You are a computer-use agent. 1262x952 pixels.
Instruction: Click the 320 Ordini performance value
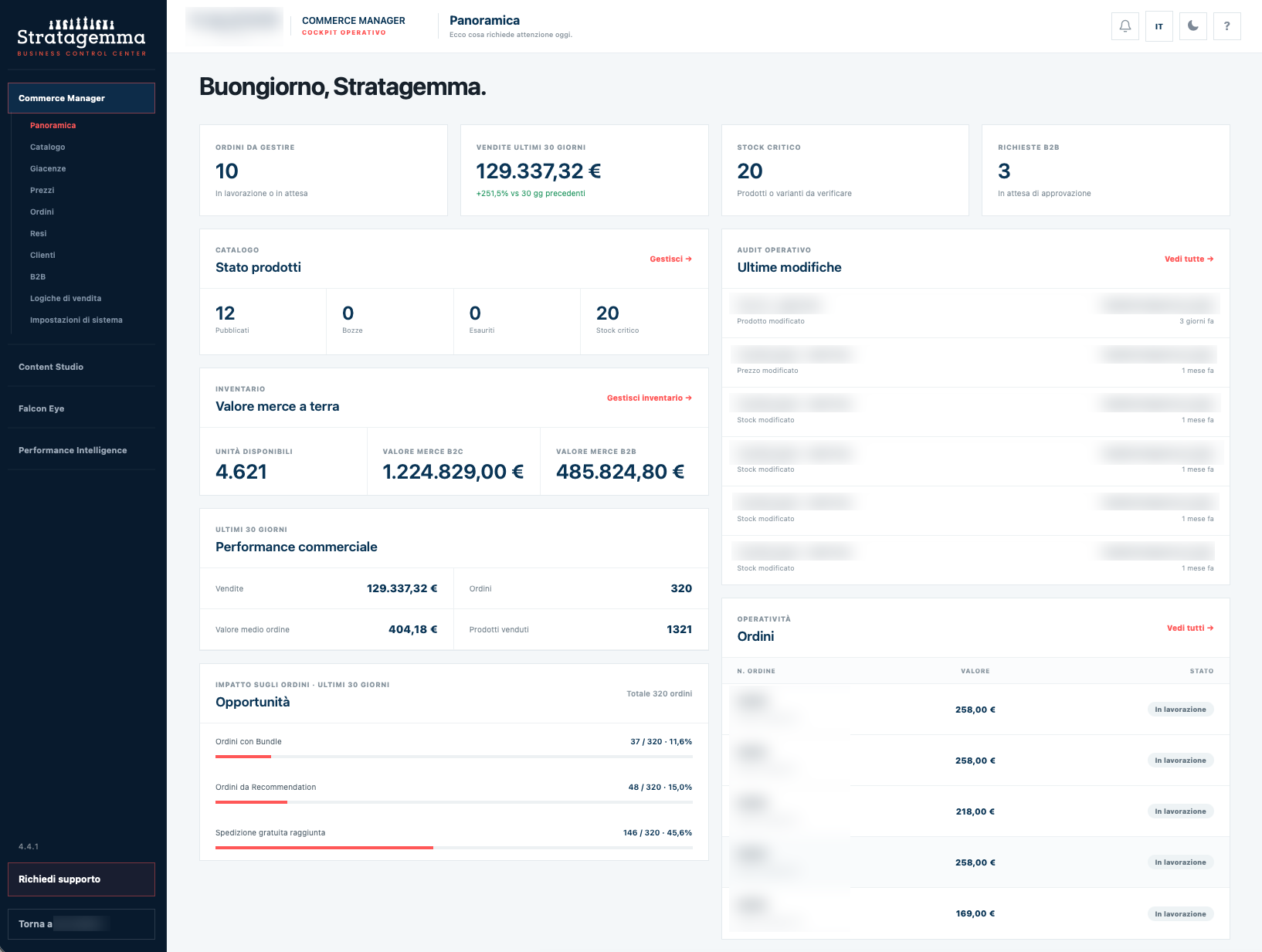[681, 588]
